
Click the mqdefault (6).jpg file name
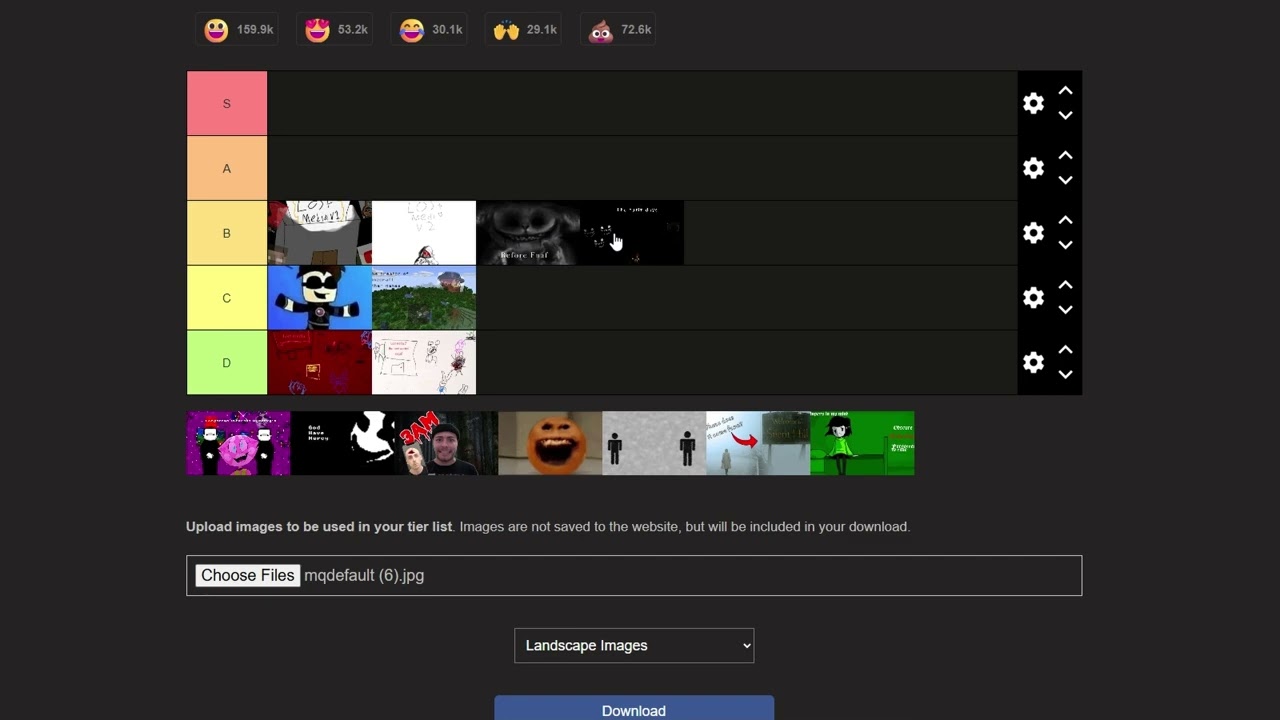pyautogui.click(x=364, y=575)
